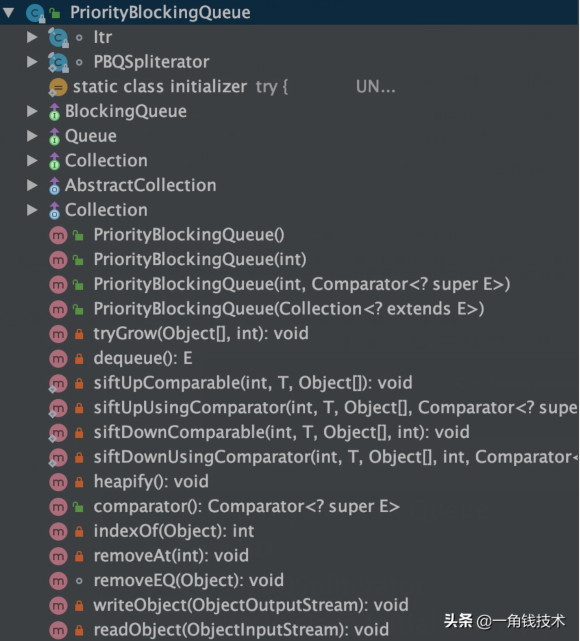Click the static class initializer icon
Viewport: 580px width, 641px height.
pyautogui.click(x=58, y=87)
